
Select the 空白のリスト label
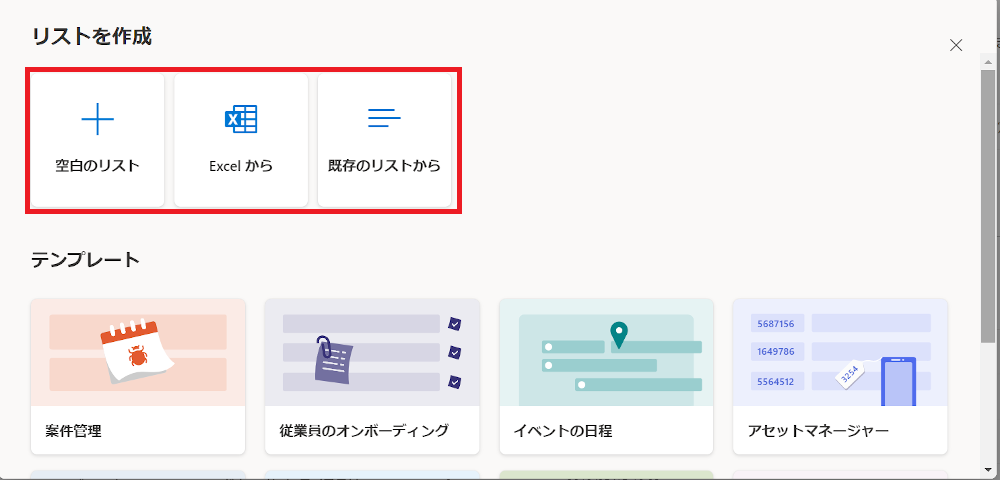point(98,166)
